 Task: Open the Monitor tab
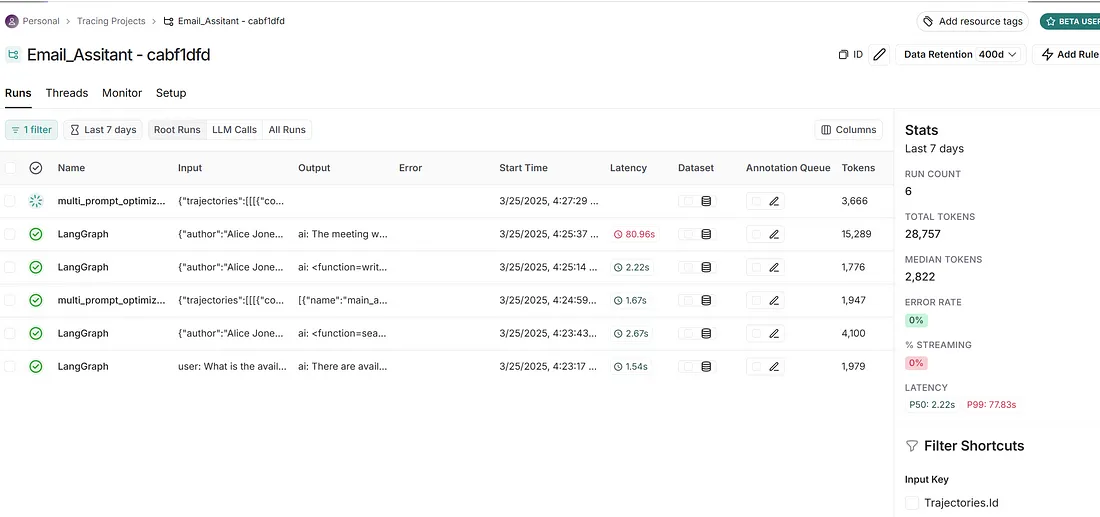coord(122,93)
